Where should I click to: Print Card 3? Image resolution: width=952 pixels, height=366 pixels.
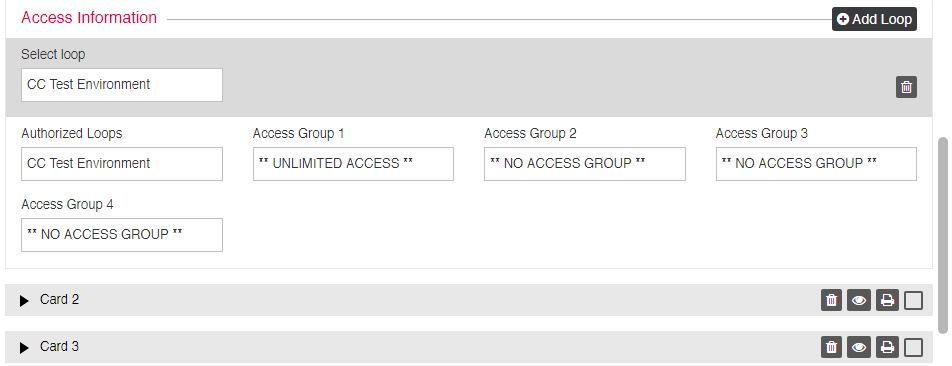coord(887,347)
